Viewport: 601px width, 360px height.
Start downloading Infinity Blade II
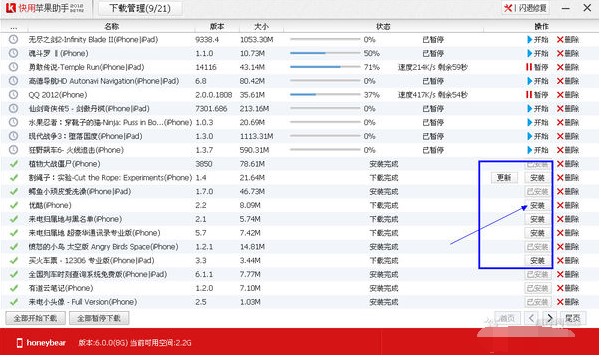pyautogui.click(x=538, y=39)
